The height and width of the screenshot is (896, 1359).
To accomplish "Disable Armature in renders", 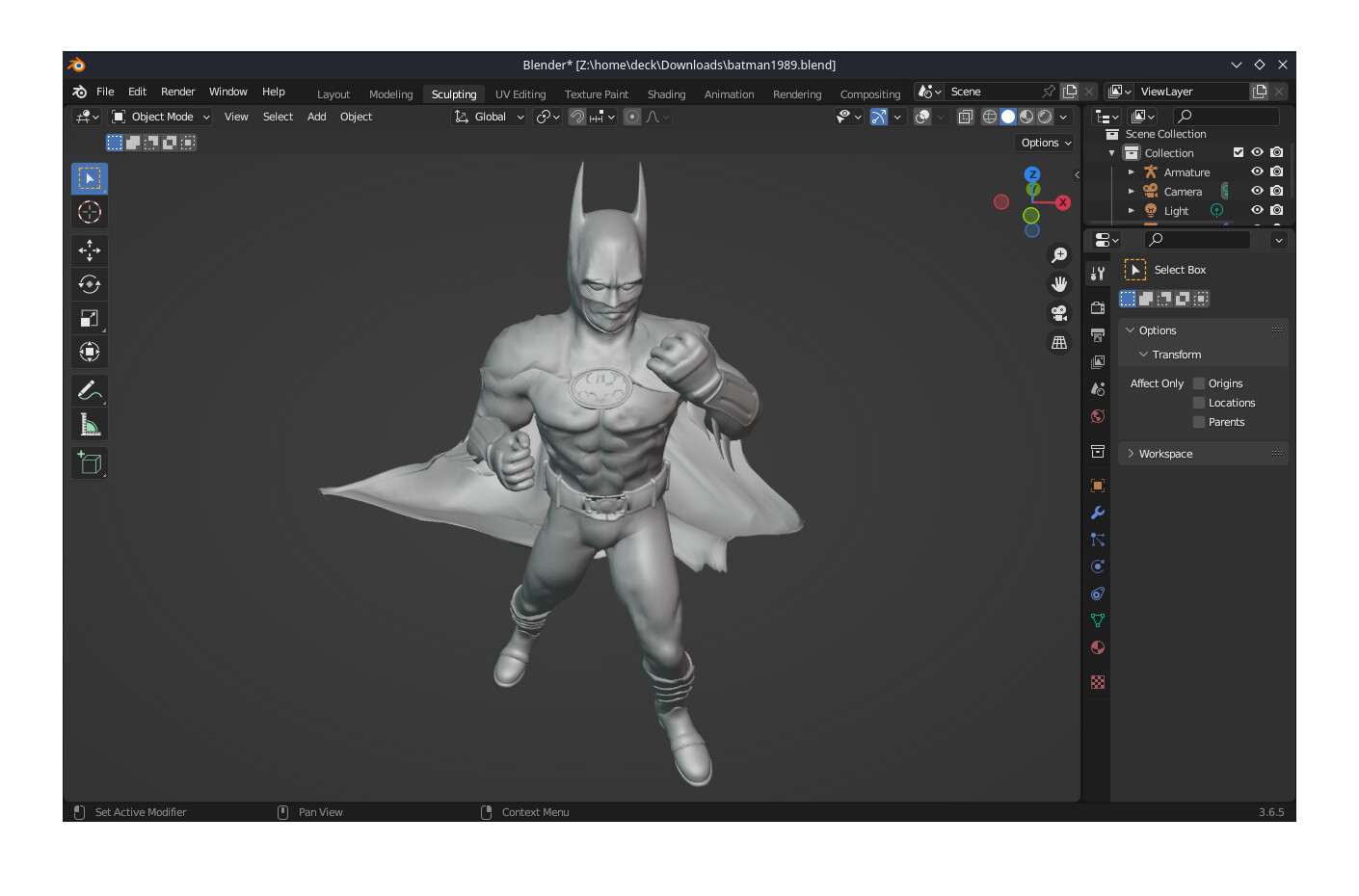I will point(1277,171).
